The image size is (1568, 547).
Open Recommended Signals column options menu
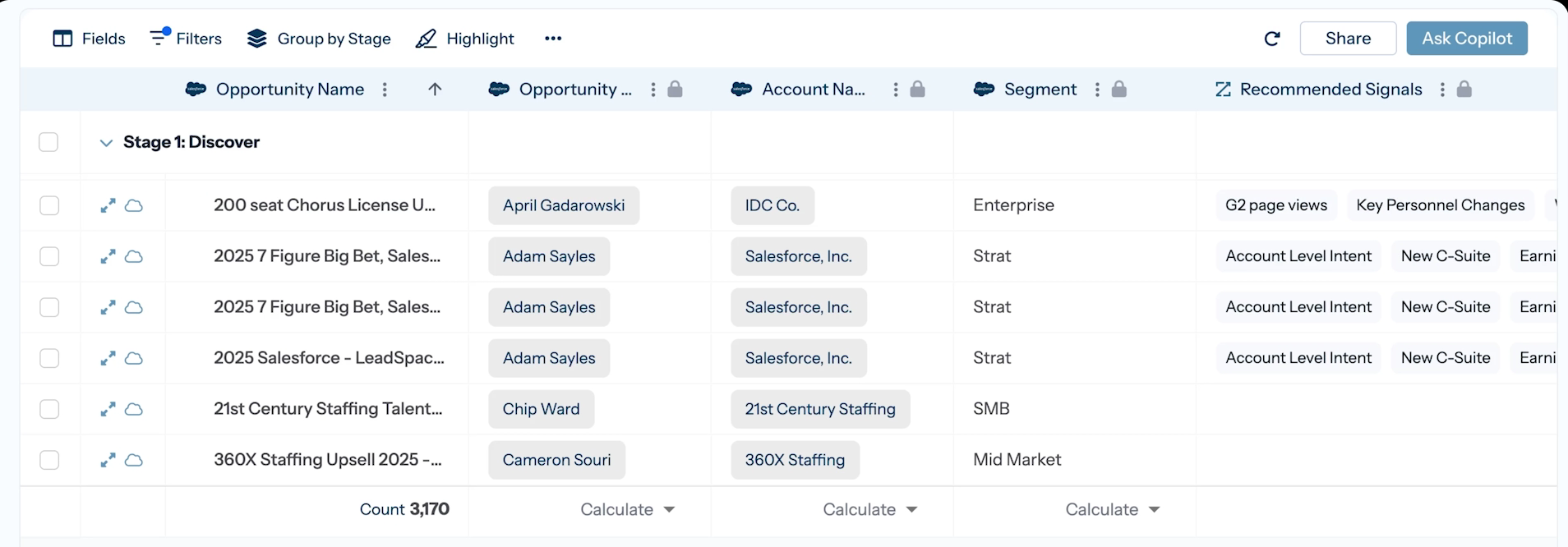(x=1442, y=90)
